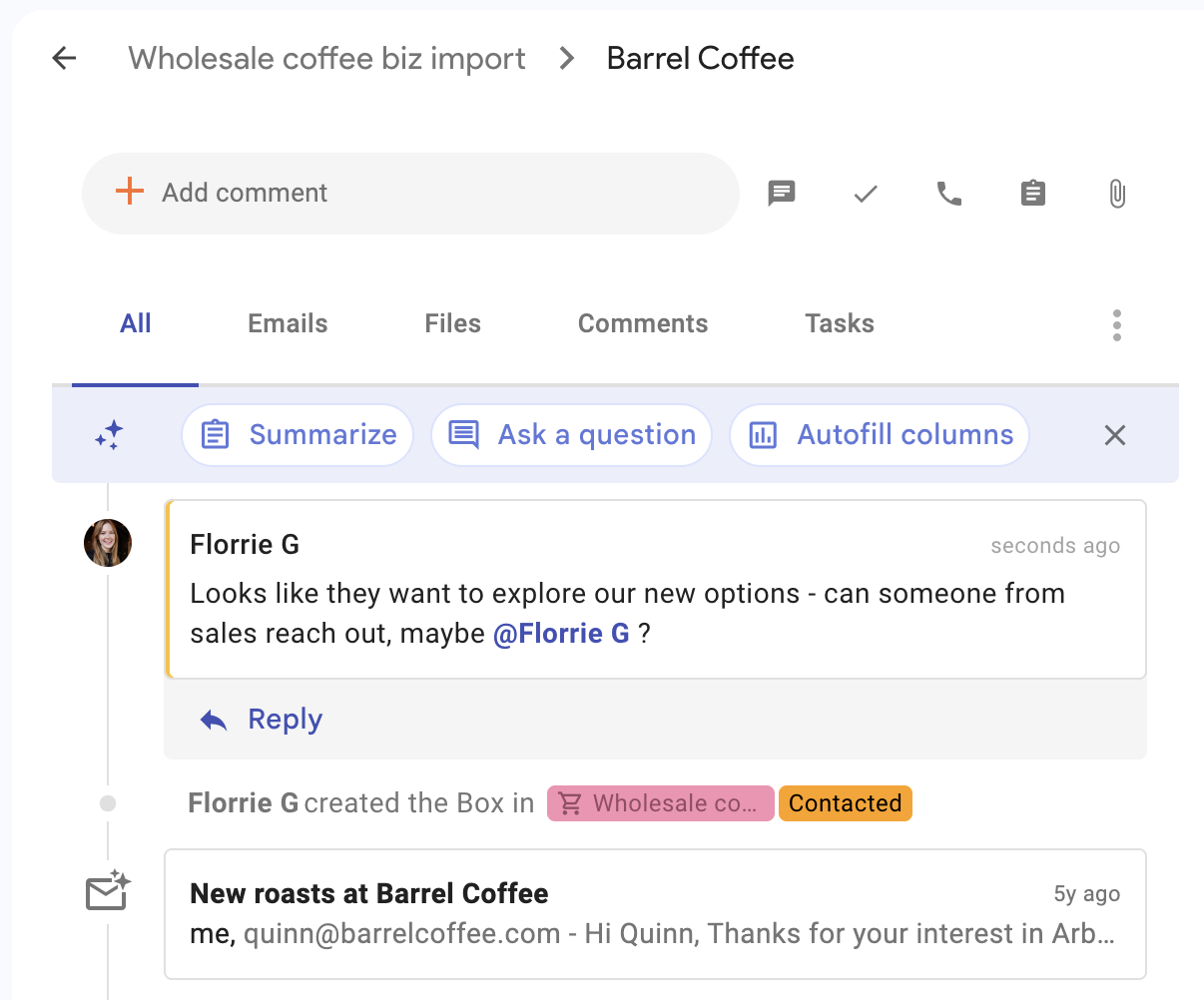Click Florrie G's avatar photo
Viewport: 1204px width, 1000px height.
(x=108, y=543)
